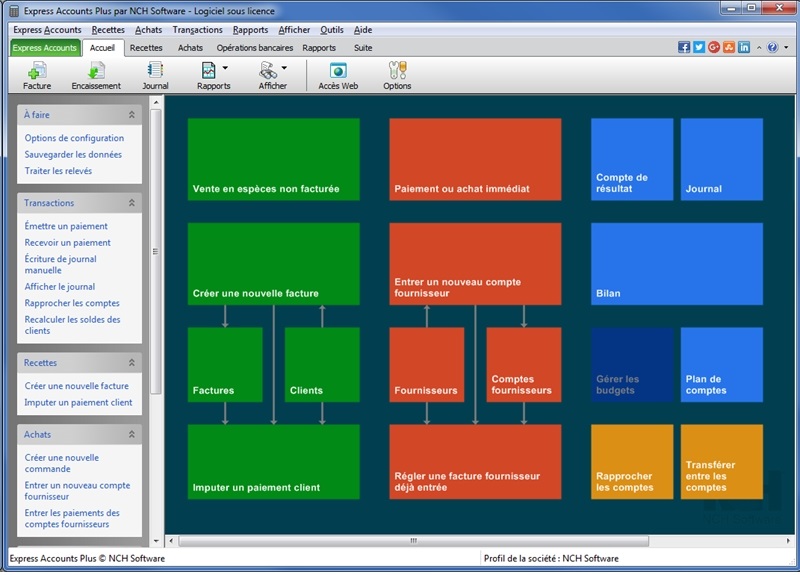Click Régler une facture fournisseur déjà entrée tile
Image resolution: width=800 pixels, height=575 pixels.
tap(475, 462)
